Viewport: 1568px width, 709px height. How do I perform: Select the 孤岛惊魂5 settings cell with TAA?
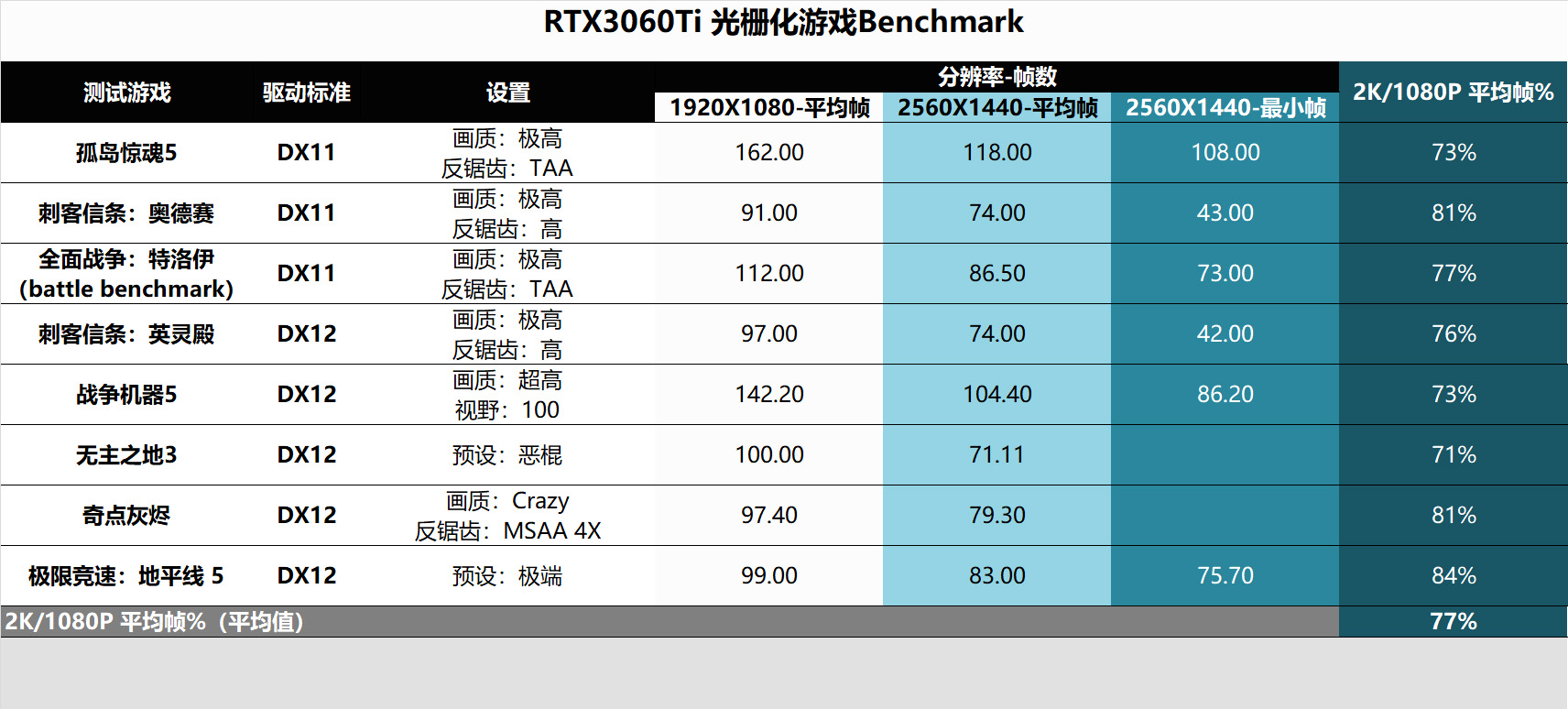pyautogui.click(x=507, y=153)
